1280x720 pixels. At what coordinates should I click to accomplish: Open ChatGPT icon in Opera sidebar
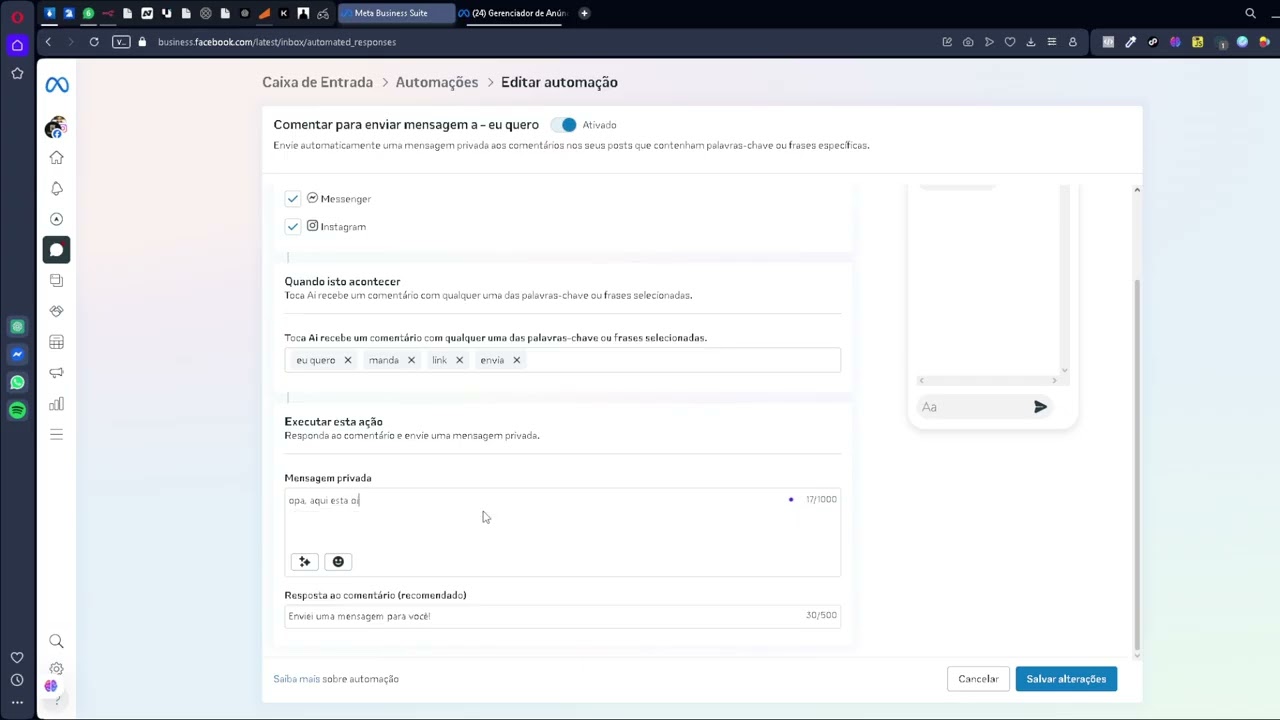pos(17,326)
